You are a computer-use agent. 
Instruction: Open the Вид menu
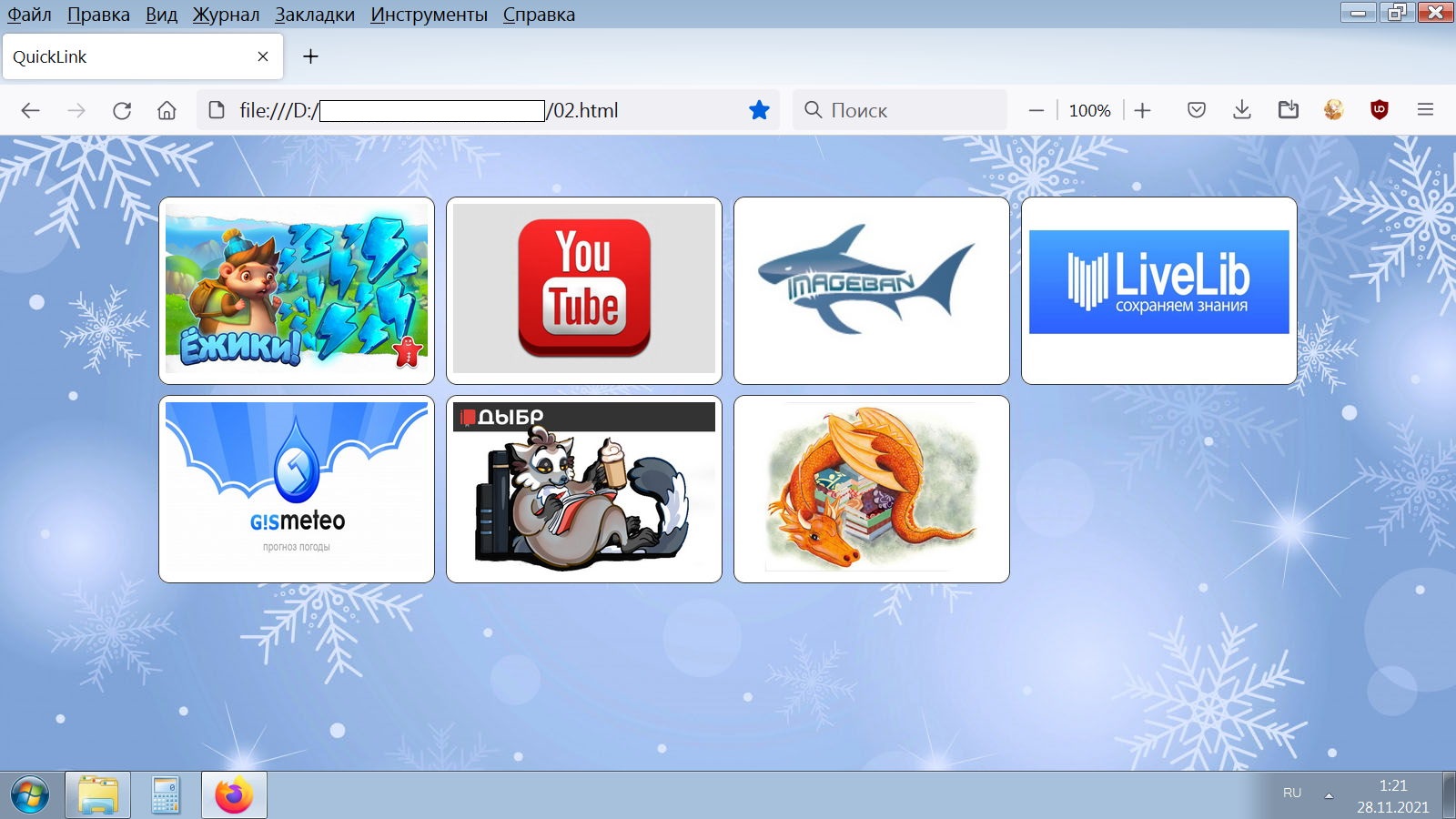pyautogui.click(x=161, y=15)
